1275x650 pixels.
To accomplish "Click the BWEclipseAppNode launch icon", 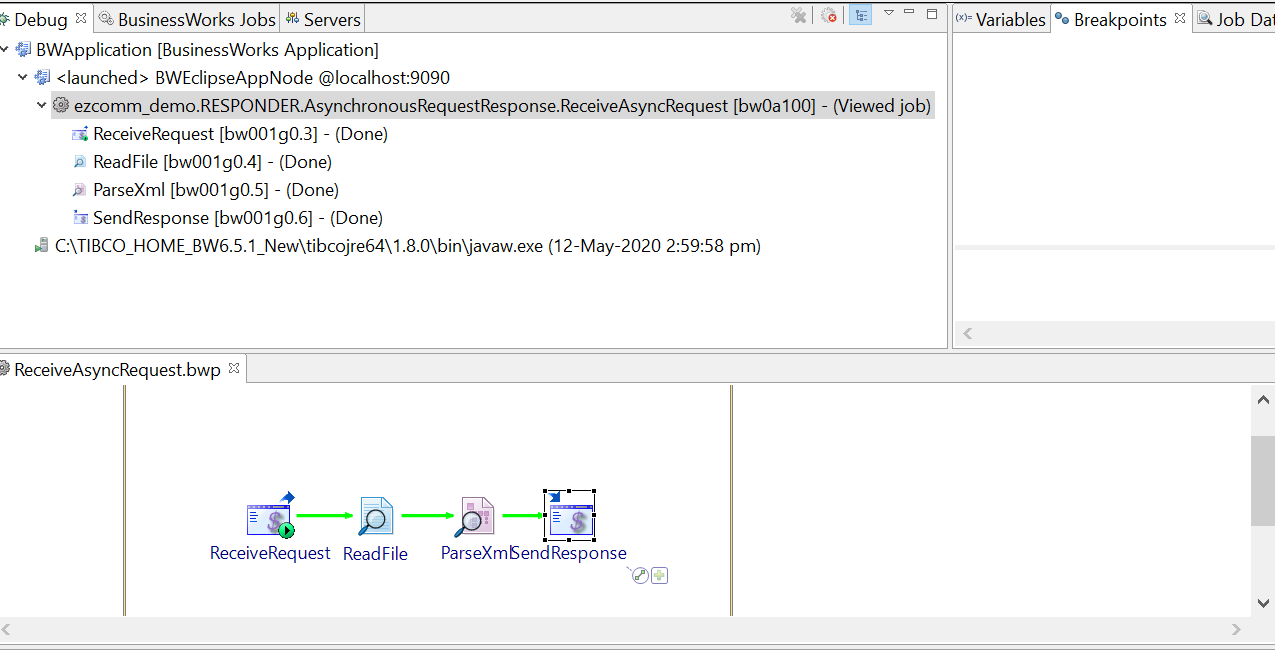I will click(42, 77).
